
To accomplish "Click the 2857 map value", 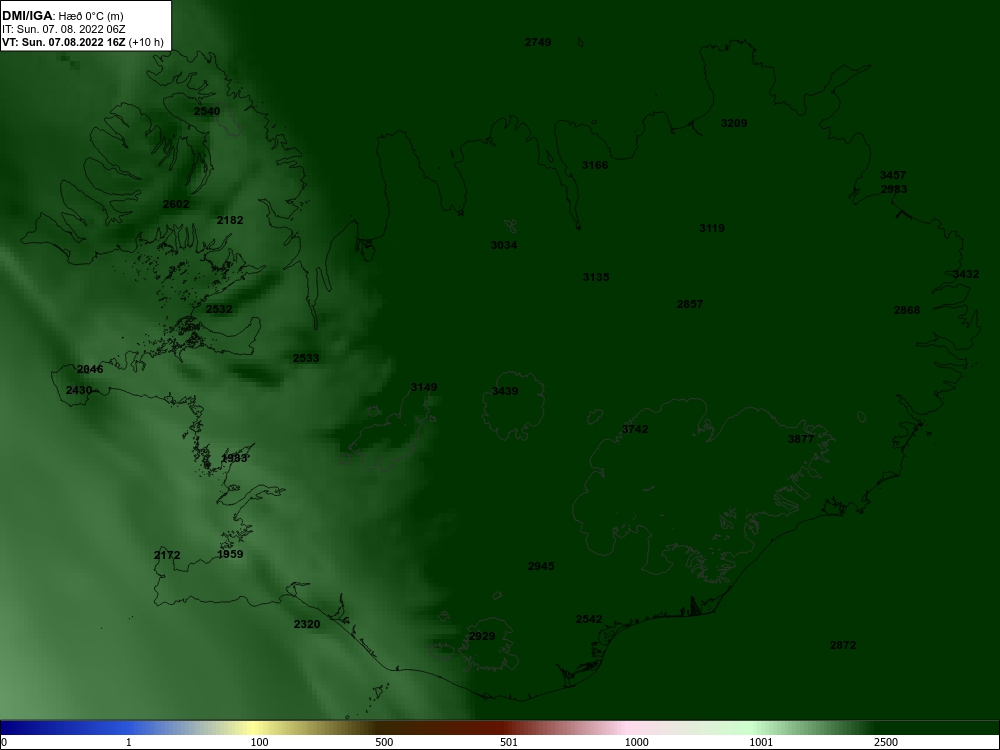I will 689,304.
